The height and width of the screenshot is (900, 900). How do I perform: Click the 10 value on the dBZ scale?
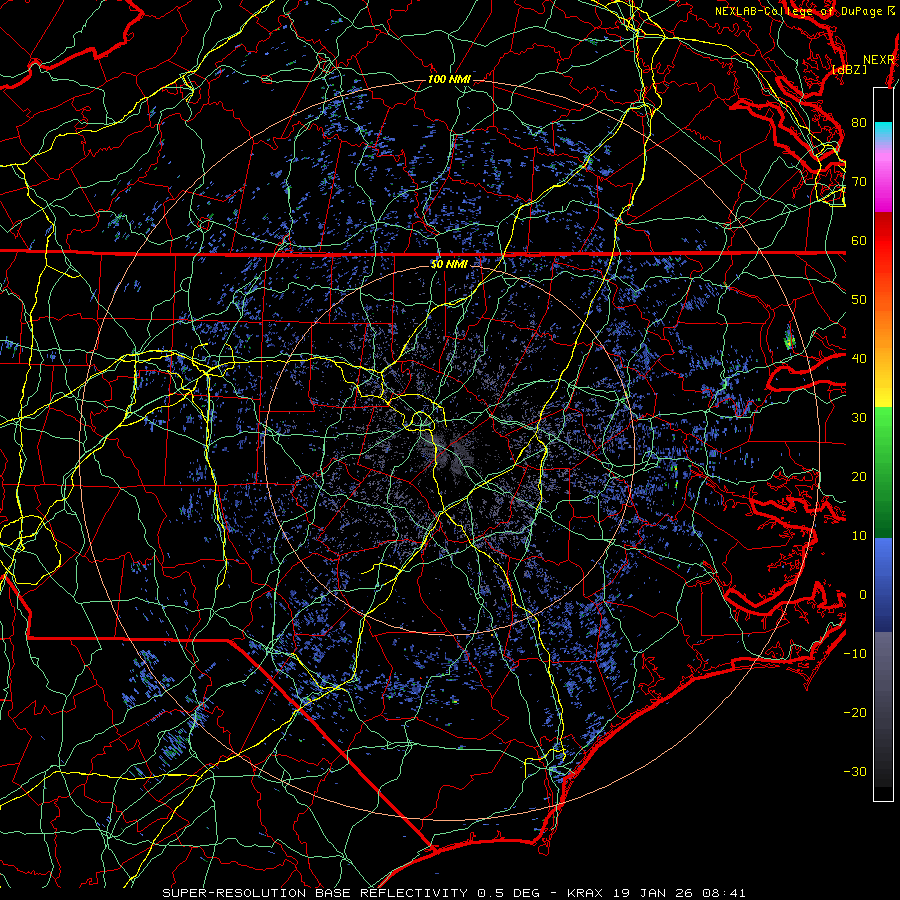pyautogui.click(x=859, y=536)
